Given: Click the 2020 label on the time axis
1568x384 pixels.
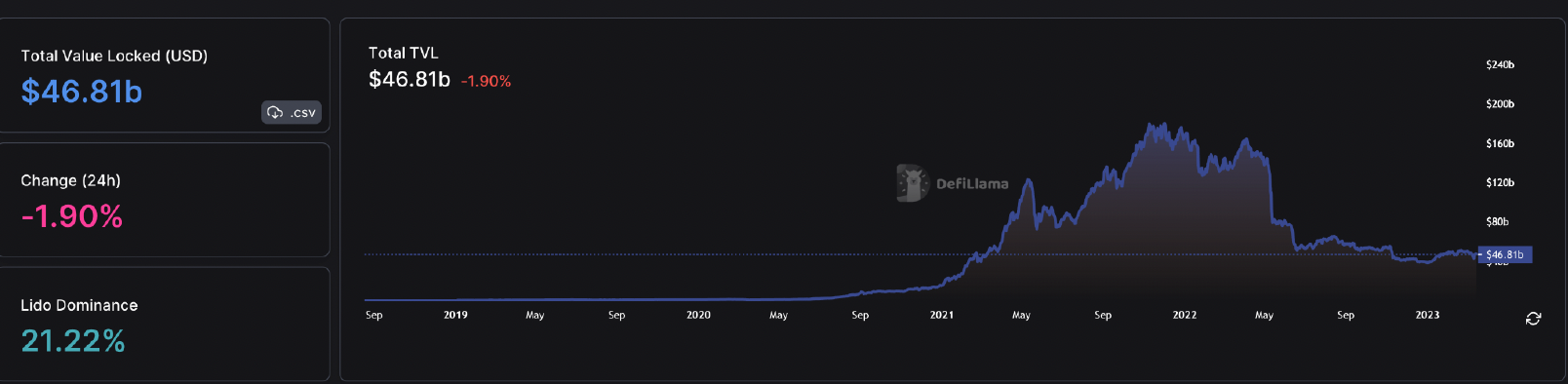Looking at the screenshot, I should [x=698, y=315].
